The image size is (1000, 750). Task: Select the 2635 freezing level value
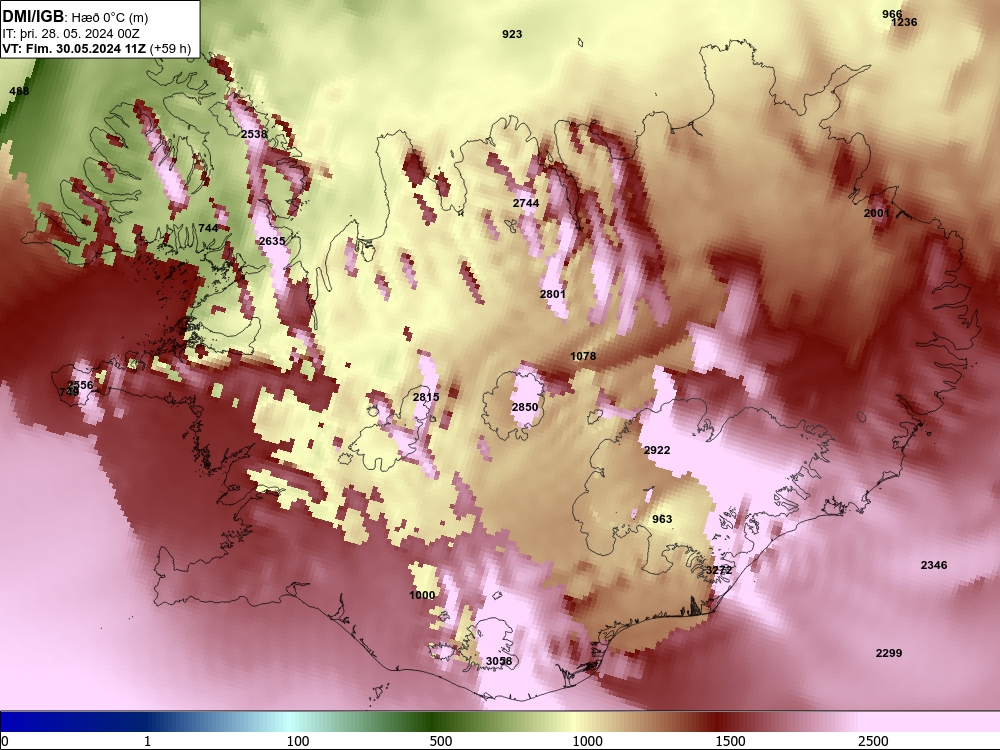coord(272,241)
